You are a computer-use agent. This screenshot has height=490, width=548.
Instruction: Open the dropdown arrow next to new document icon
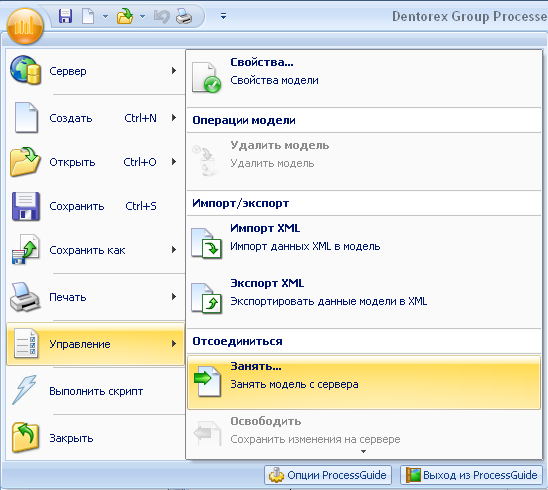[x=105, y=16]
